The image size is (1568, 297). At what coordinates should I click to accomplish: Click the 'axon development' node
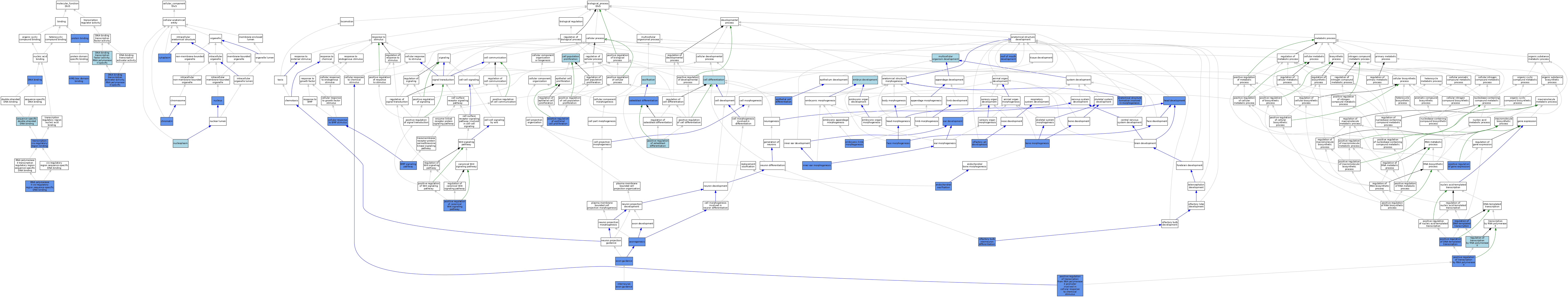[642, 223]
